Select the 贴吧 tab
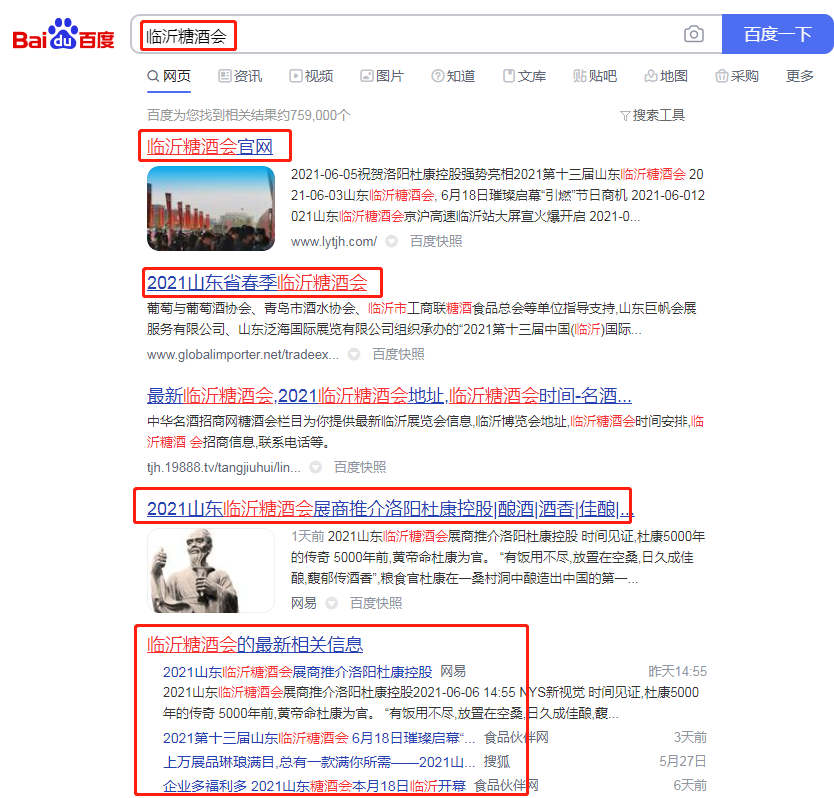The width and height of the screenshot is (834, 798). point(595,76)
